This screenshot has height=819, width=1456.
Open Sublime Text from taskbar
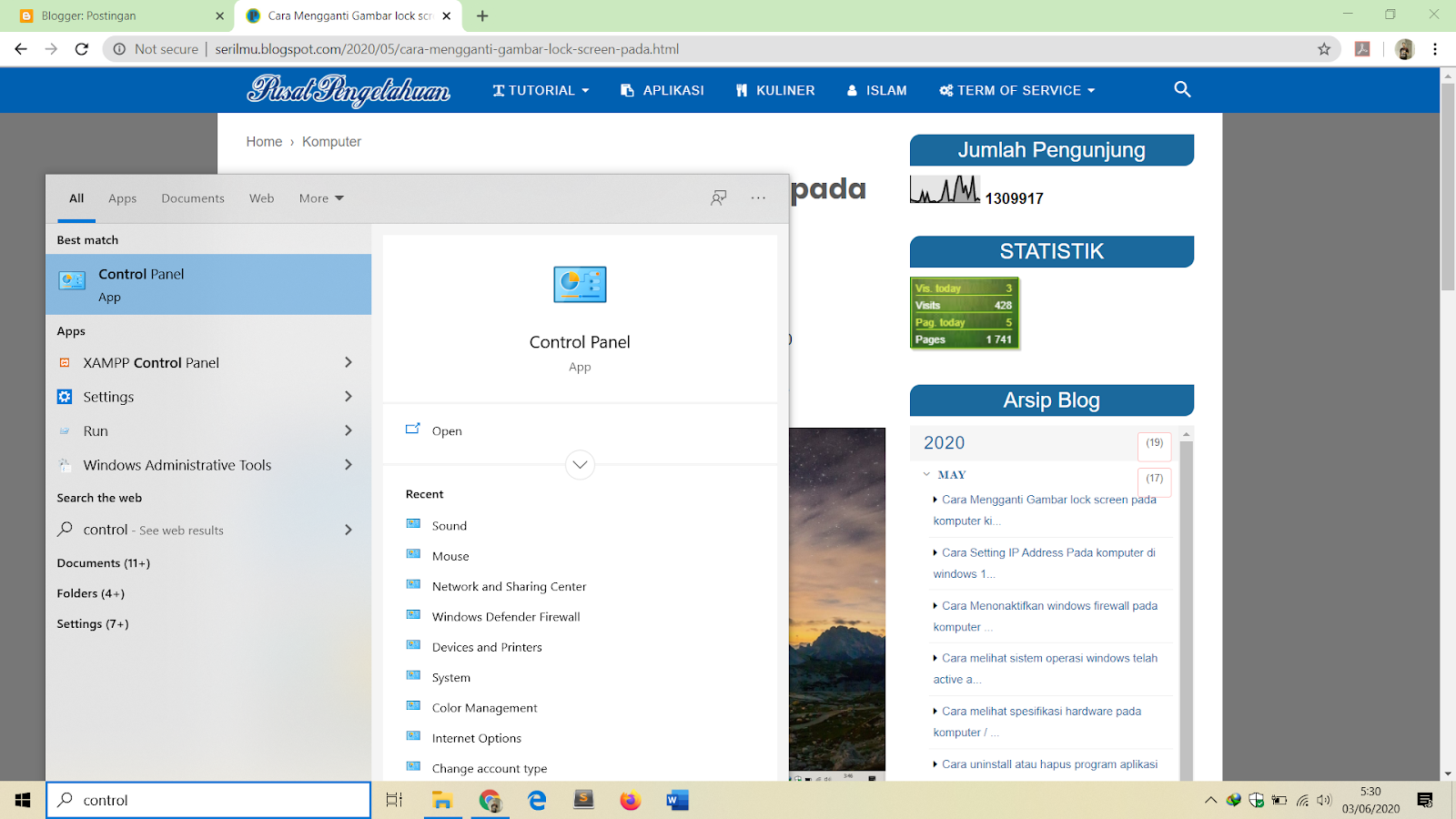click(584, 800)
